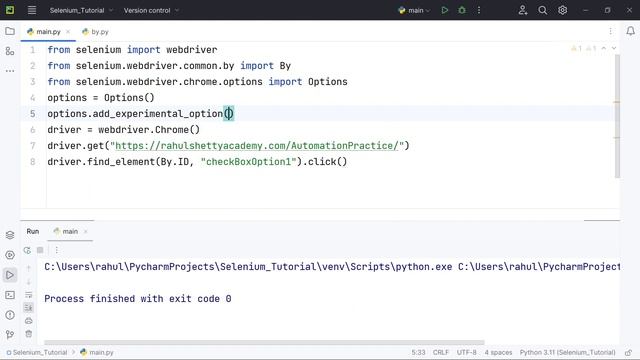Place cursor at line 4 options = Options()
This screenshot has height=360, width=640.
101,98
